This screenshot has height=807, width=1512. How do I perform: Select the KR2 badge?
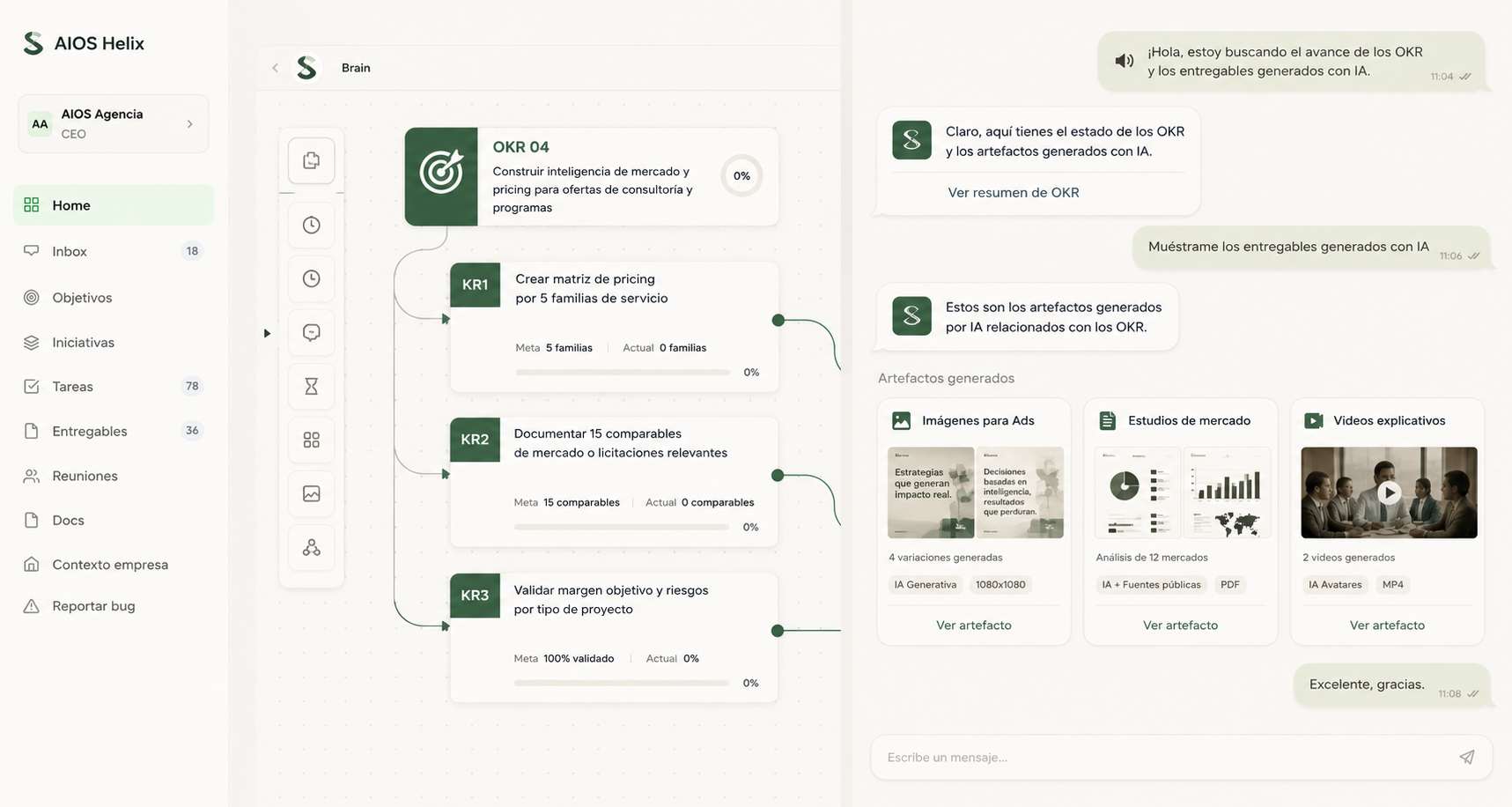(475, 440)
